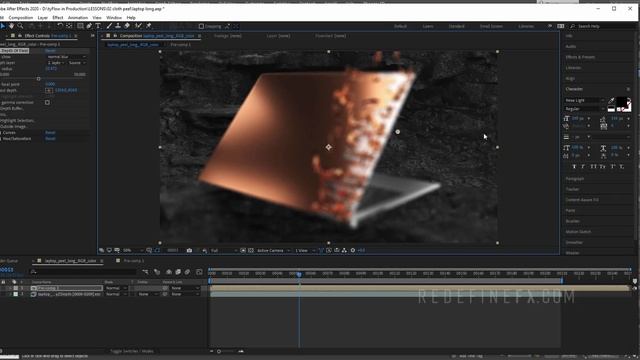Click the composition mini-flowchart icon in the timeline
The height and width of the screenshot is (360, 640).
(x=145, y=271)
